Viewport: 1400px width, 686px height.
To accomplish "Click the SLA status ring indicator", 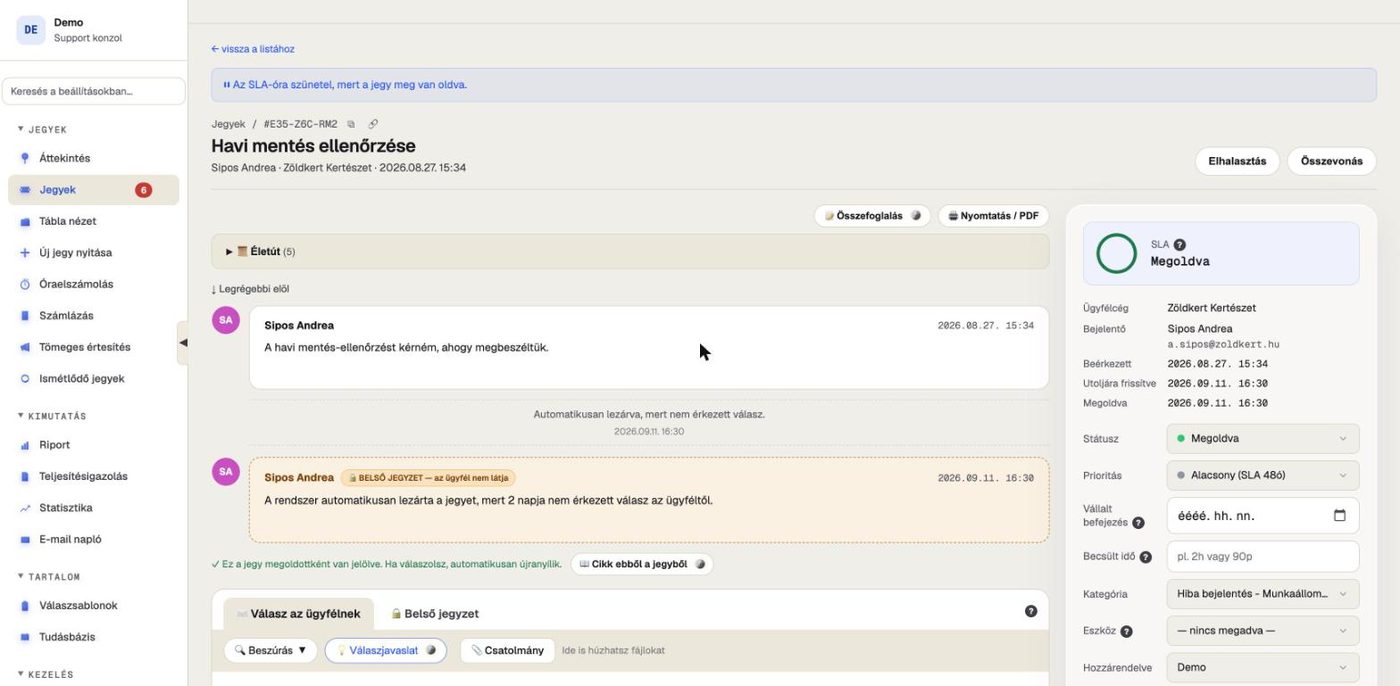I will point(1117,253).
